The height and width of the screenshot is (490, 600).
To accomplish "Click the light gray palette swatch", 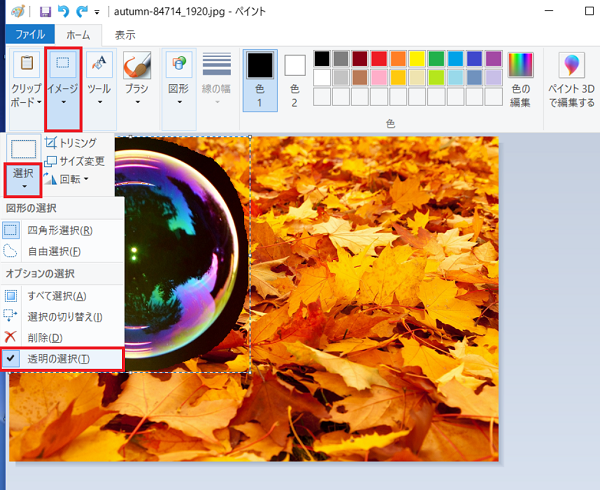I will pyautogui.click(x=341, y=78).
